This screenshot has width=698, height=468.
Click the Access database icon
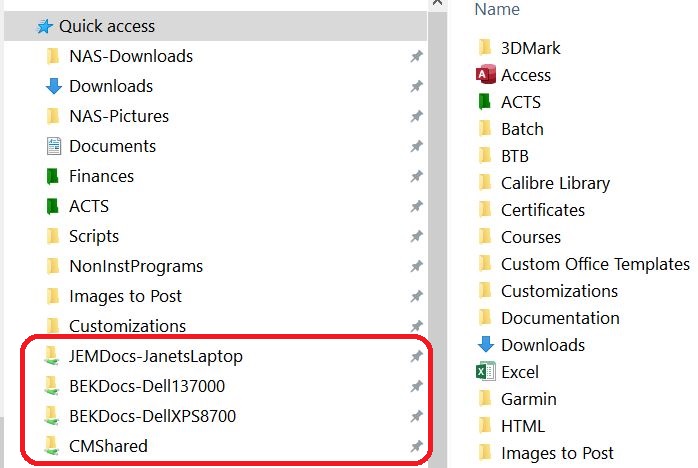coord(486,75)
